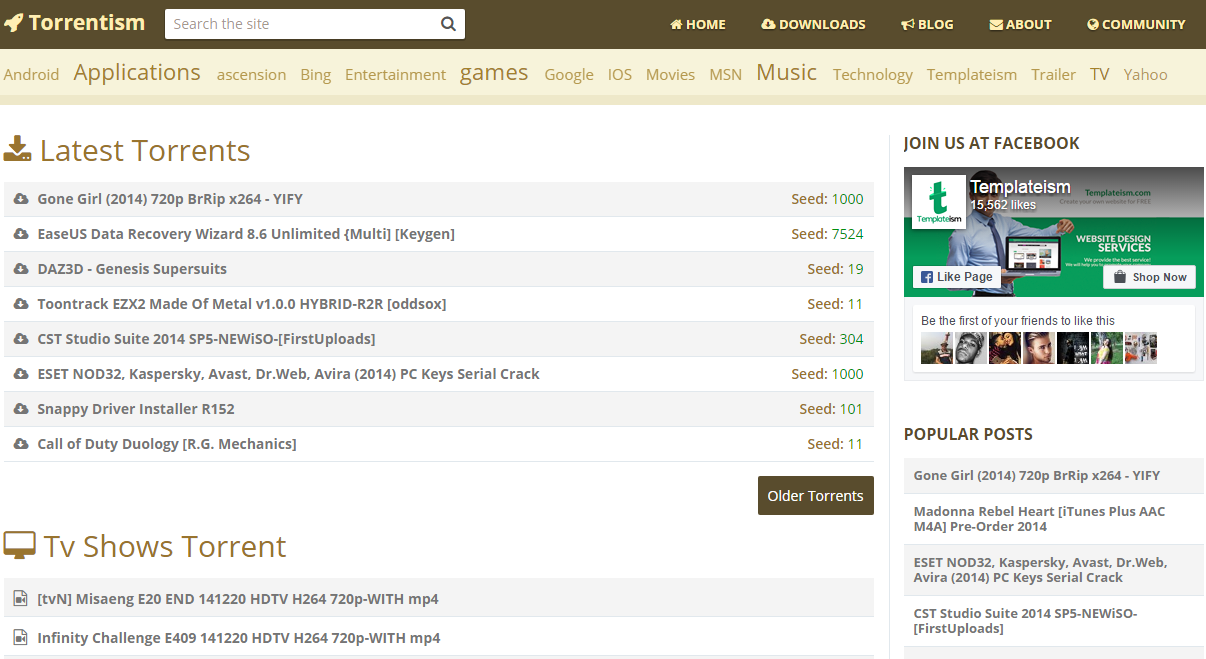Open popular post Madonna Rebel Heart
Viewport: 1206px width, 659px height.
pos(1039,519)
